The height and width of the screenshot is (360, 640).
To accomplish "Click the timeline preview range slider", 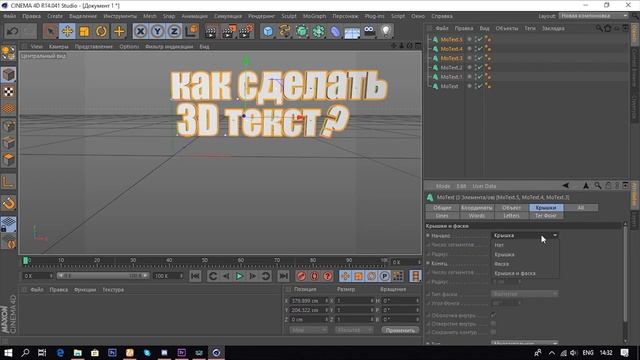I will tap(102, 276).
